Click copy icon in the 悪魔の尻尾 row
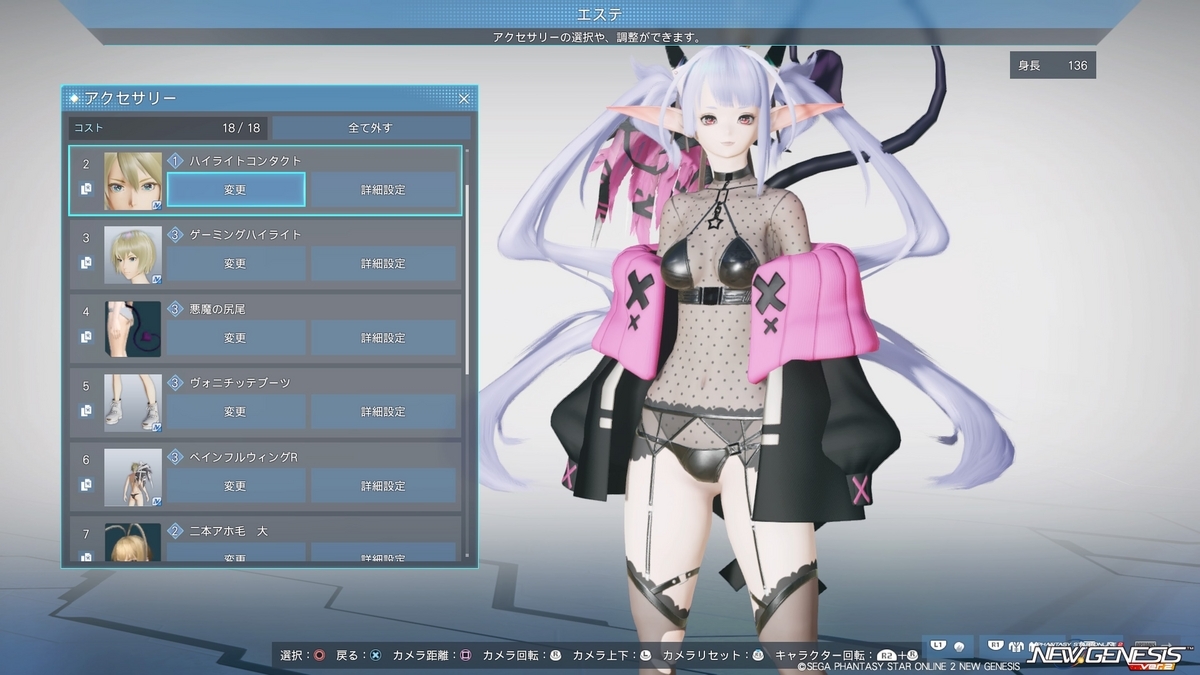1200x675 pixels. (86, 337)
